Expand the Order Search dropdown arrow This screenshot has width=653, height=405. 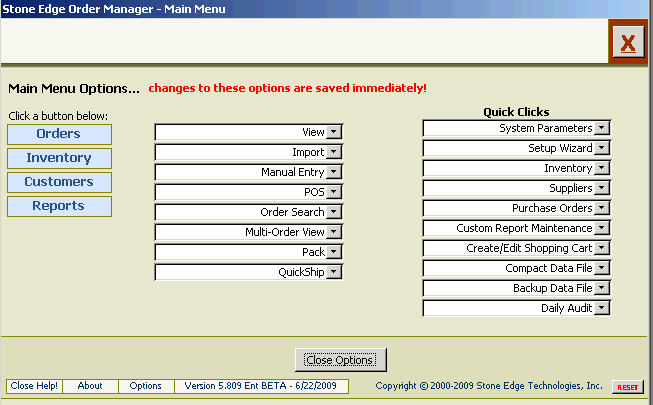coord(334,212)
